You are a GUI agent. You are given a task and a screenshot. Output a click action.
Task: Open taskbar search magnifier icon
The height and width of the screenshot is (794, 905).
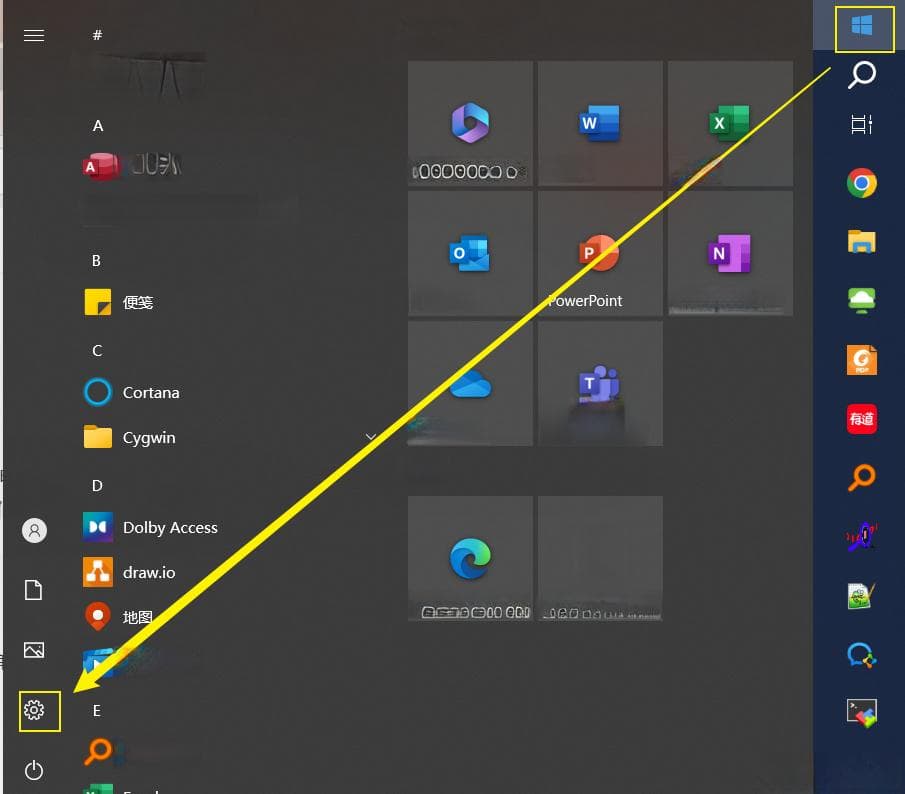coord(862,75)
